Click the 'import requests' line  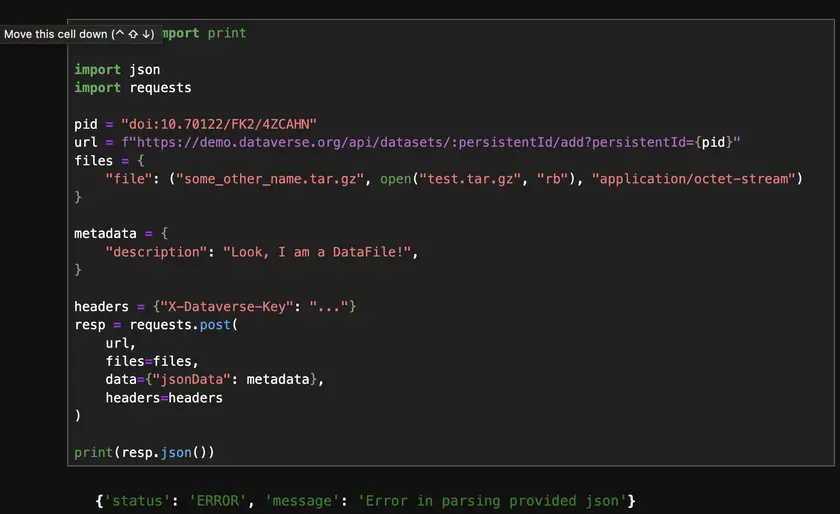[132, 88]
